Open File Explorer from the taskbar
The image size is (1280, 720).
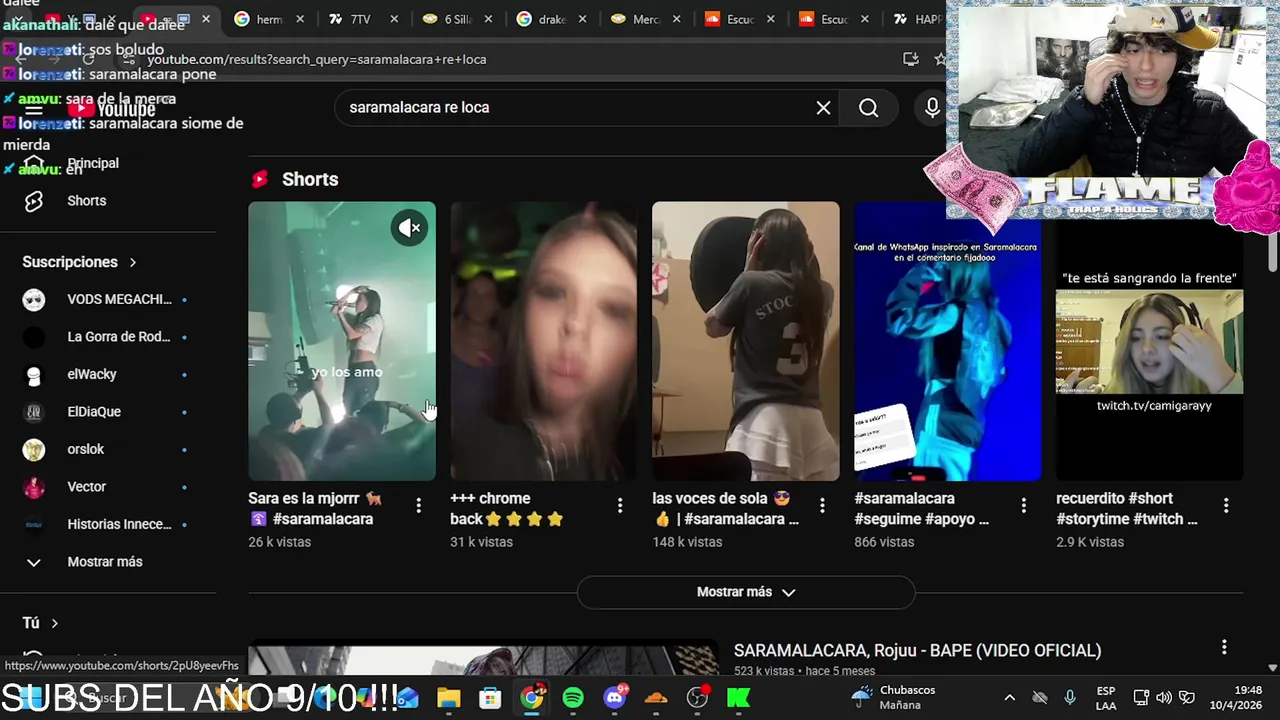coord(448,698)
